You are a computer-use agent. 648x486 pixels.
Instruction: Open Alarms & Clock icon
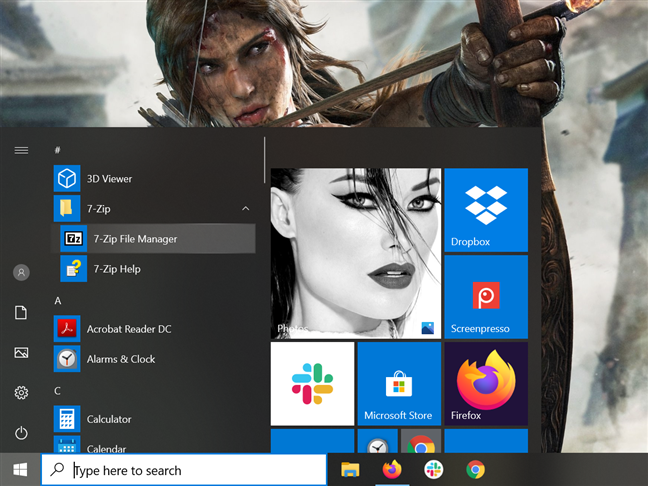pyautogui.click(x=67, y=359)
